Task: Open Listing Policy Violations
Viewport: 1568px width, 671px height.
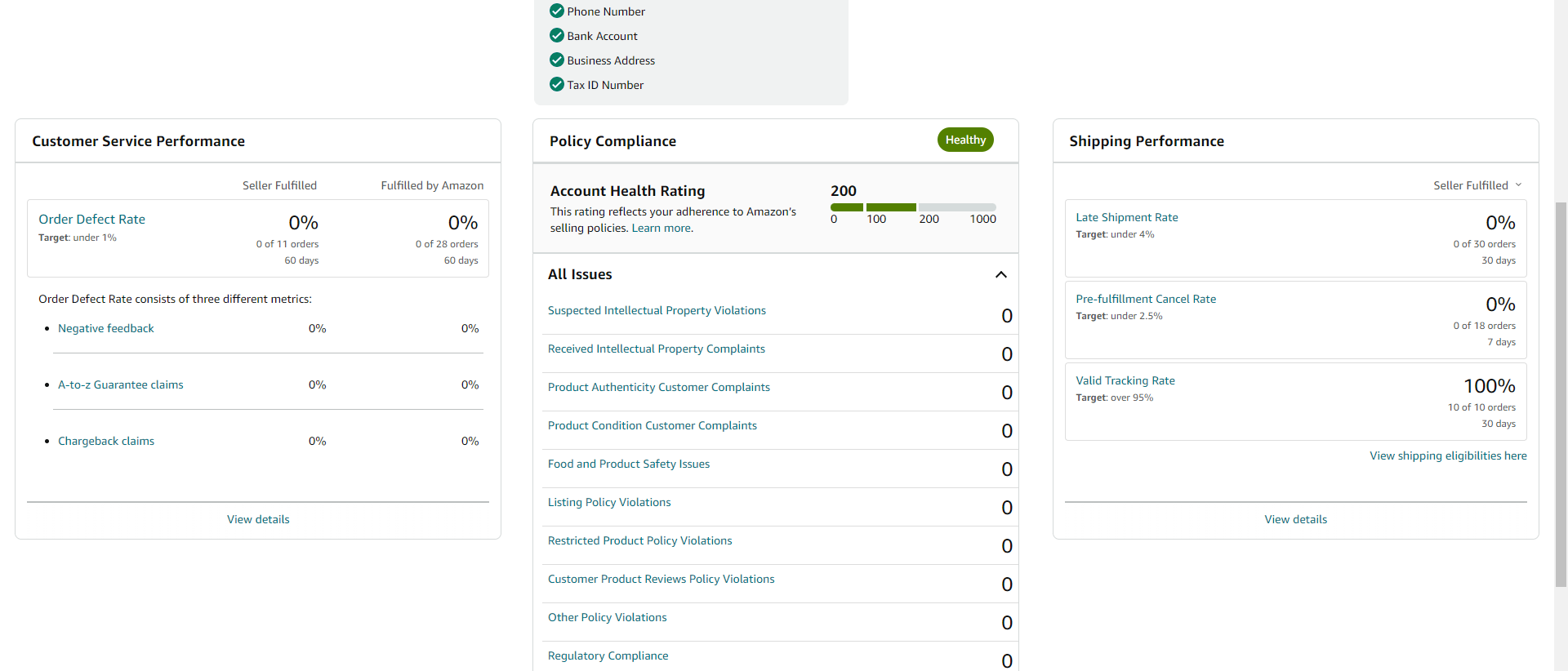Action: click(608, 502)
